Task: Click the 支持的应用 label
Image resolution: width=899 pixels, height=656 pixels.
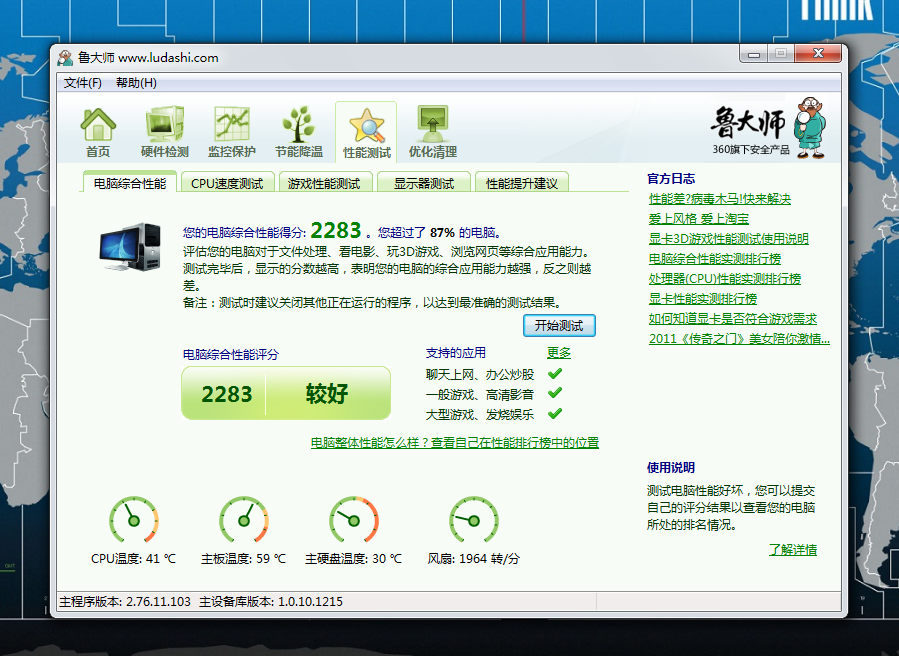Action: click(456, 353)
